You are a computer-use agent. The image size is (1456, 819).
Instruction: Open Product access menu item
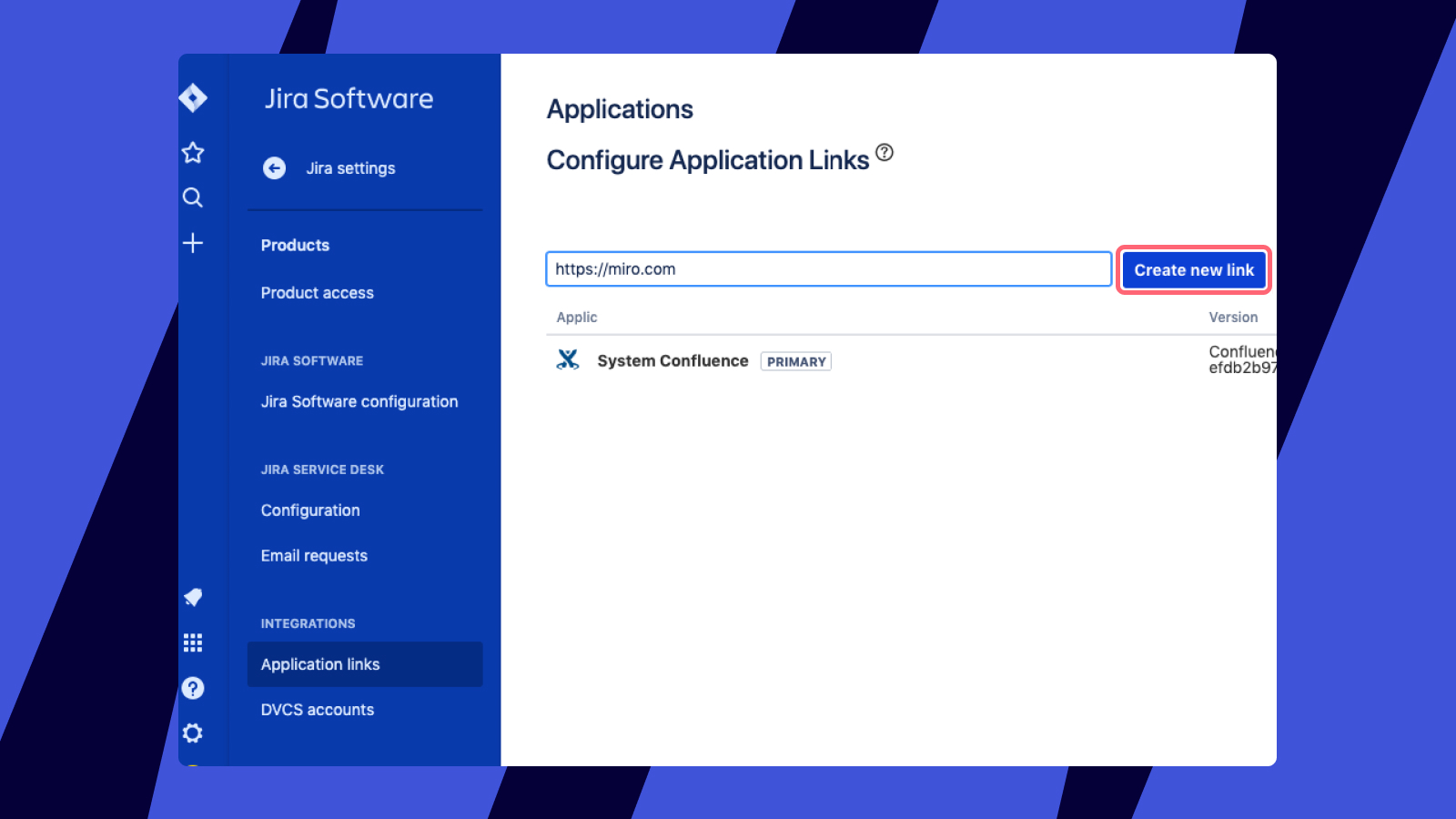(x=317, y=293)
